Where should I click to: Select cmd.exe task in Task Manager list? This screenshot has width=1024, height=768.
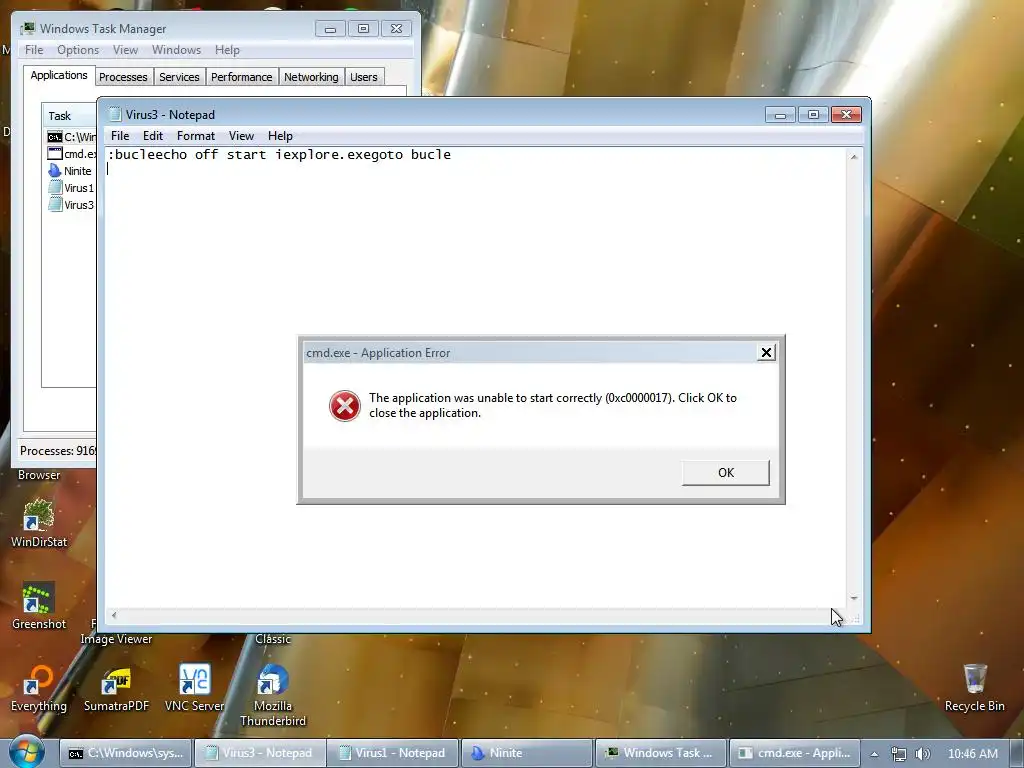pos(72,153)
